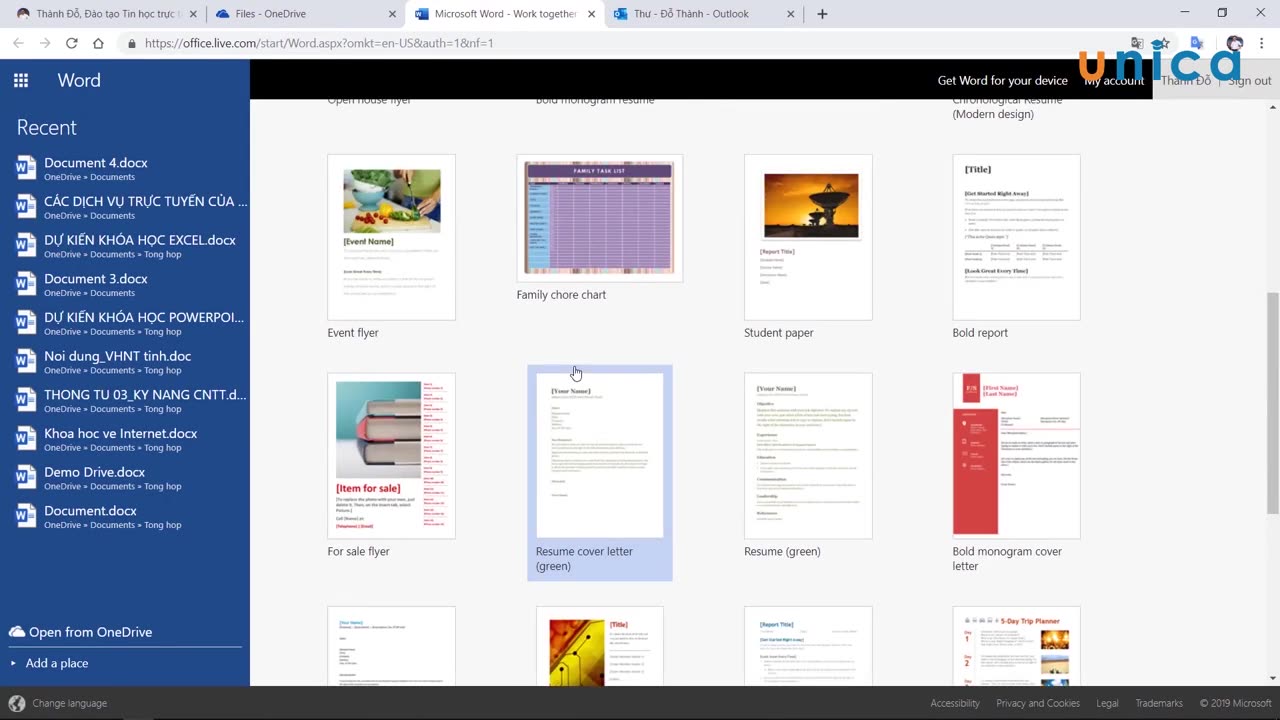
Task: Choose the Family chore chart template
Action: (x=599, y=218)
